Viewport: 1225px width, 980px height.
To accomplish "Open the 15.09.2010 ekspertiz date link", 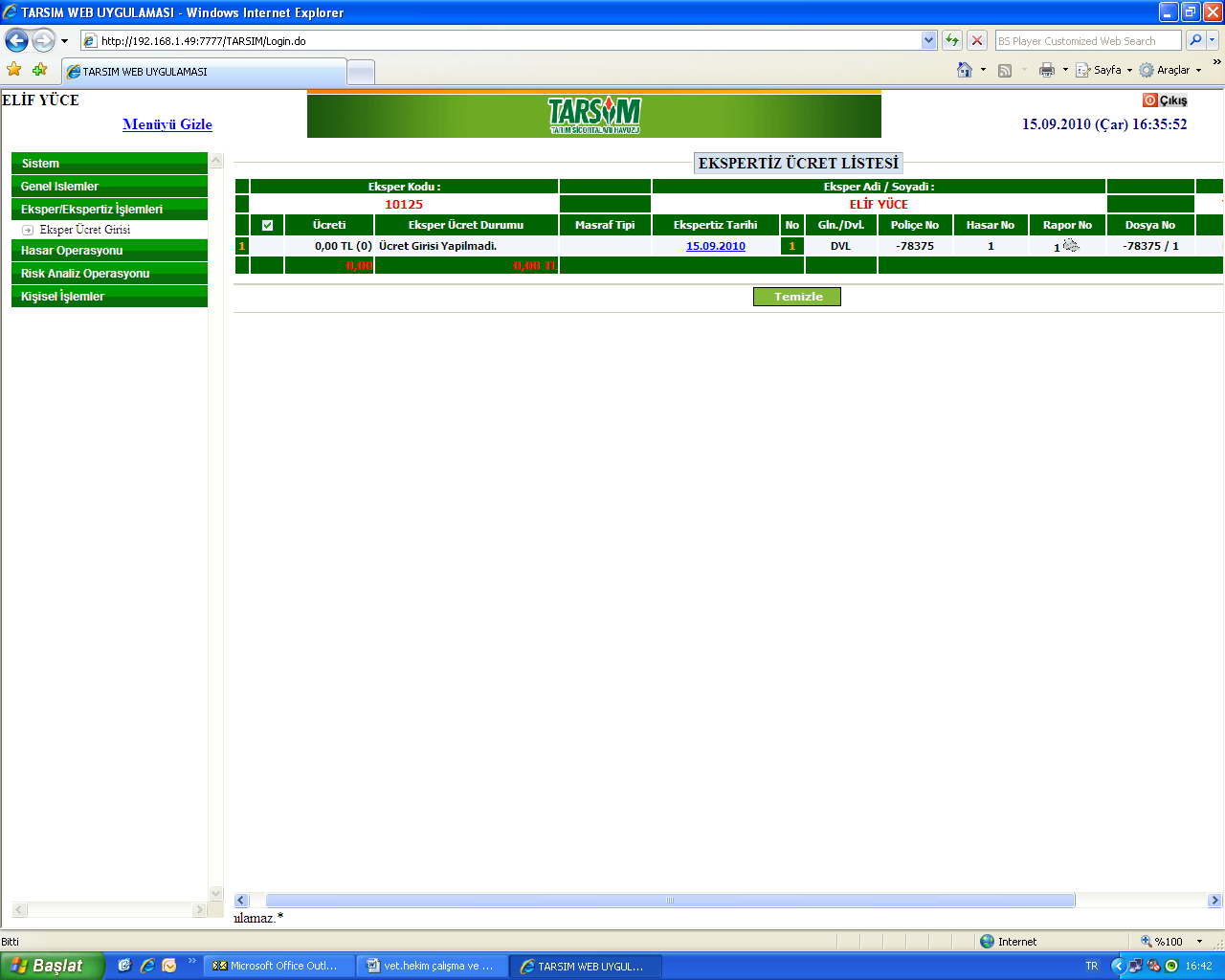I will [716, 246].
